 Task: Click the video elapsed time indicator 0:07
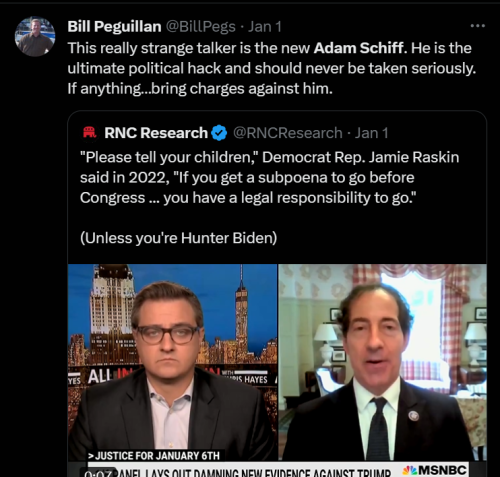click(99, 473)
